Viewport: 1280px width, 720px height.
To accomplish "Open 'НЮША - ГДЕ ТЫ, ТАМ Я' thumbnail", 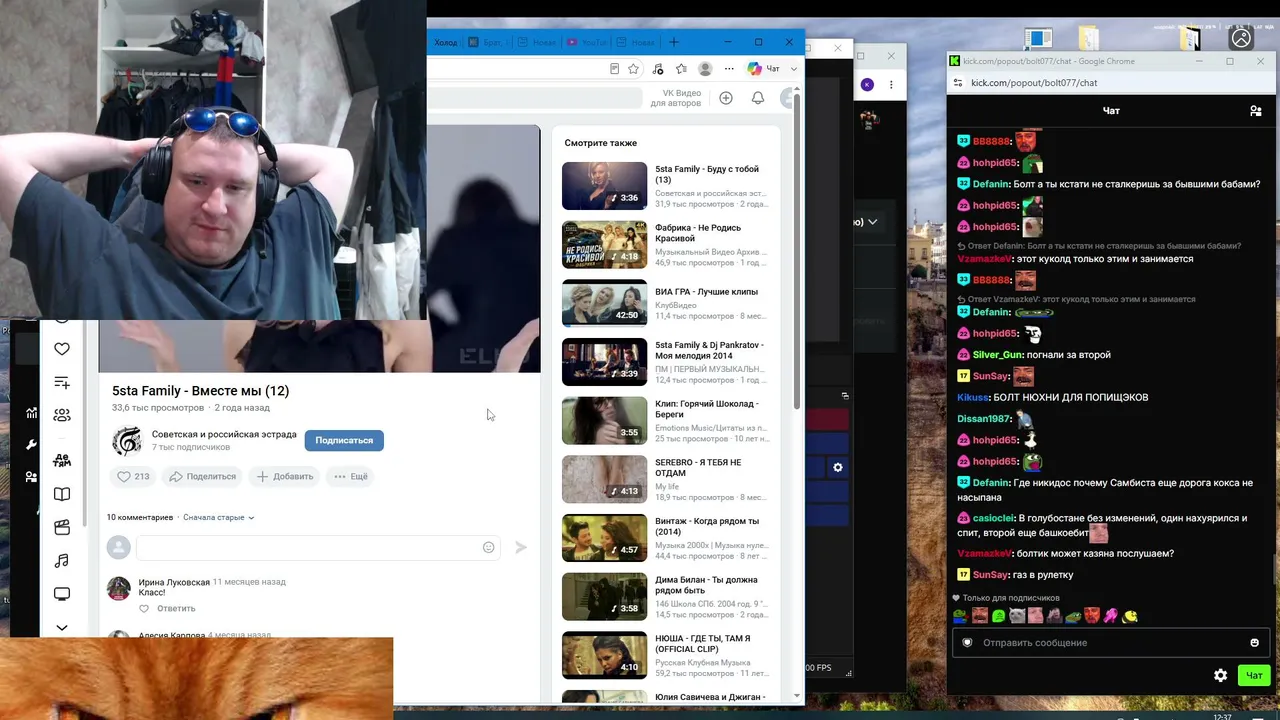I will point(604,655).
